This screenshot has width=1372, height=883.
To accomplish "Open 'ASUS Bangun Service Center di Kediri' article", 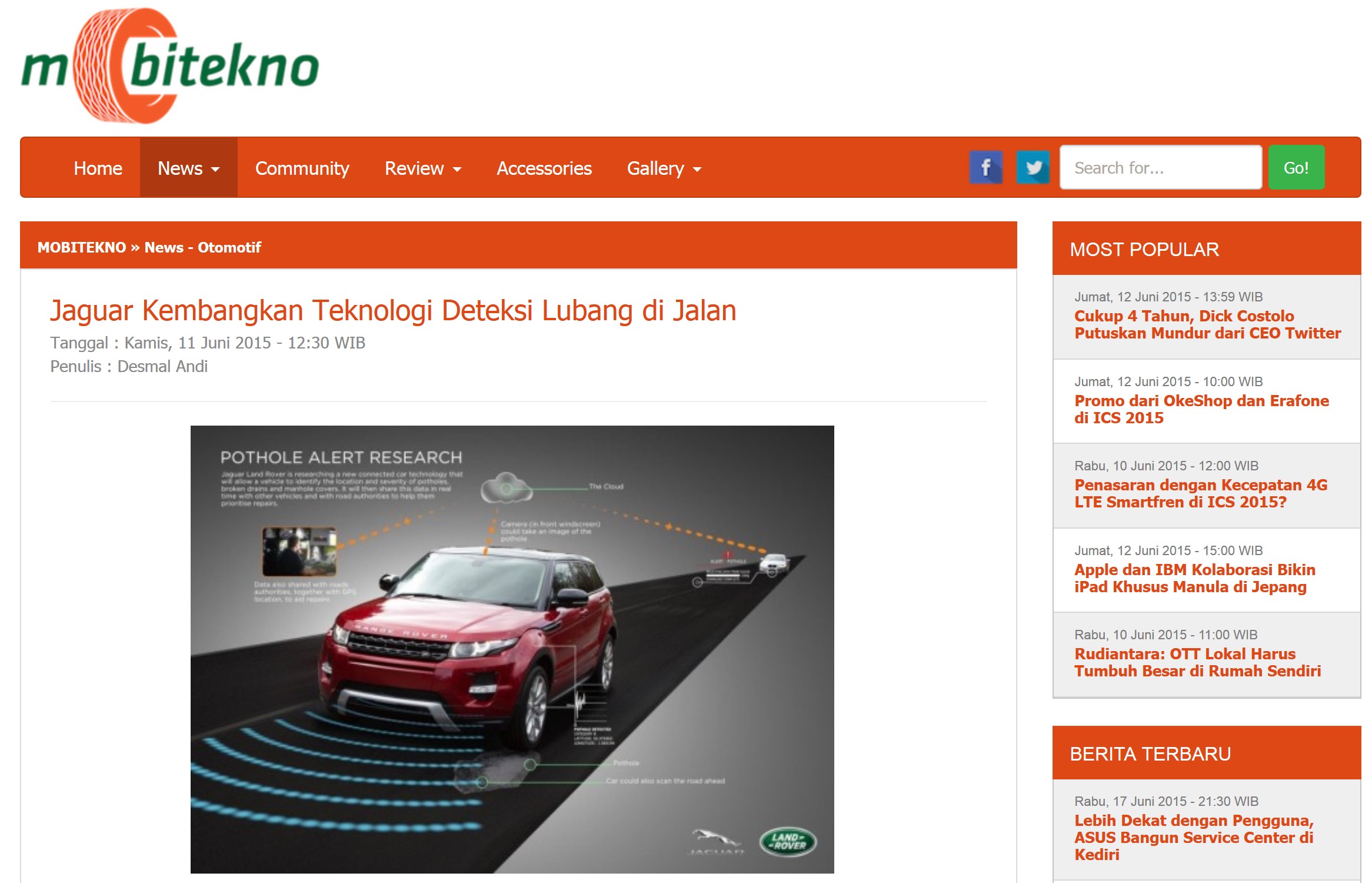I will (x=1194, y=837).
